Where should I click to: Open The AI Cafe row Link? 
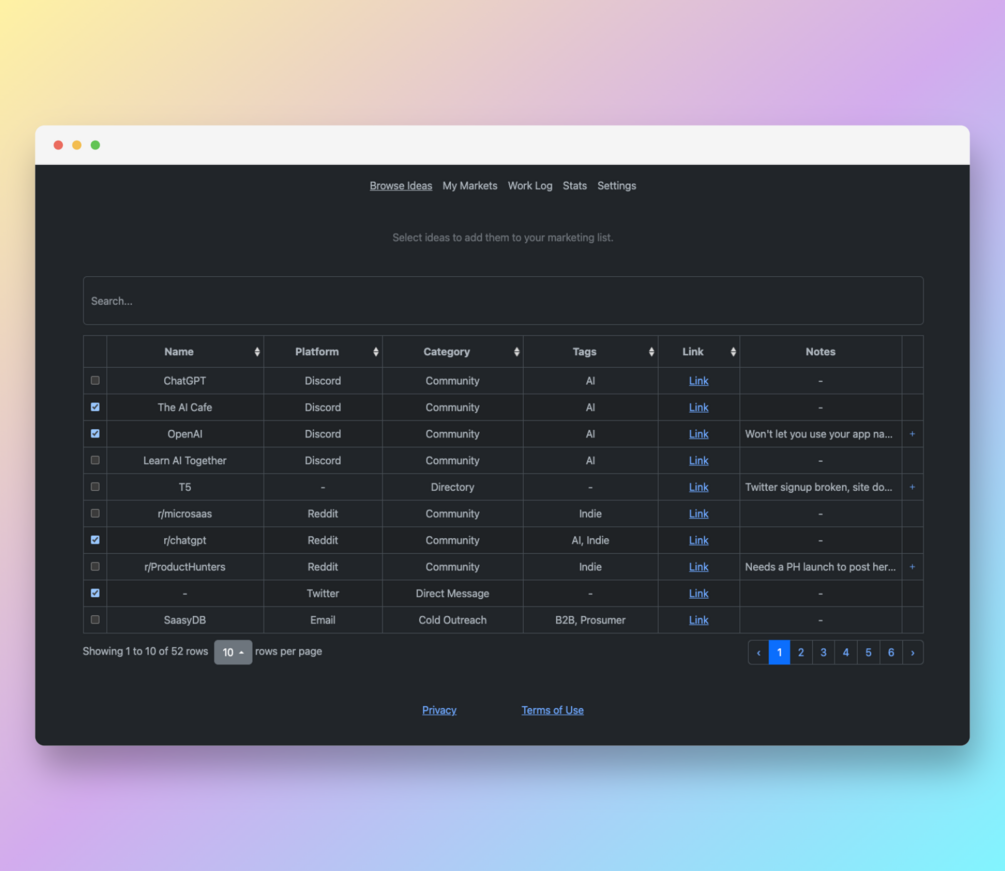699,408
